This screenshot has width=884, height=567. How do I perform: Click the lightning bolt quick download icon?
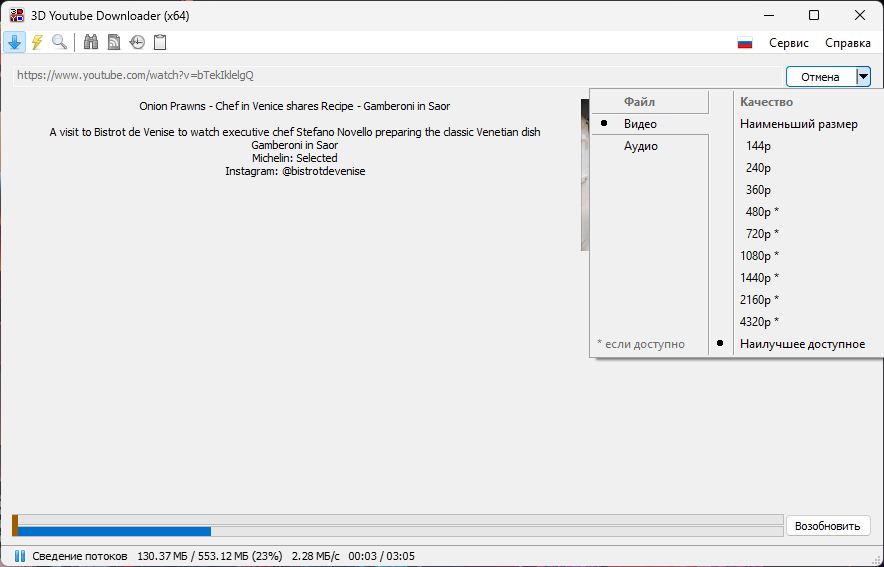(37, 42)
